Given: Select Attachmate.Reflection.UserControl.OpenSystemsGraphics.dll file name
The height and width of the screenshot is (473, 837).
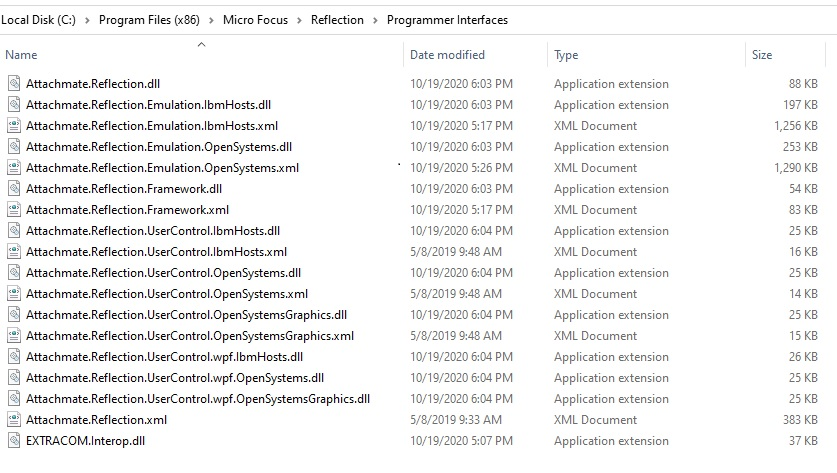Looking at the screenshot, I should tap(186, 315).
